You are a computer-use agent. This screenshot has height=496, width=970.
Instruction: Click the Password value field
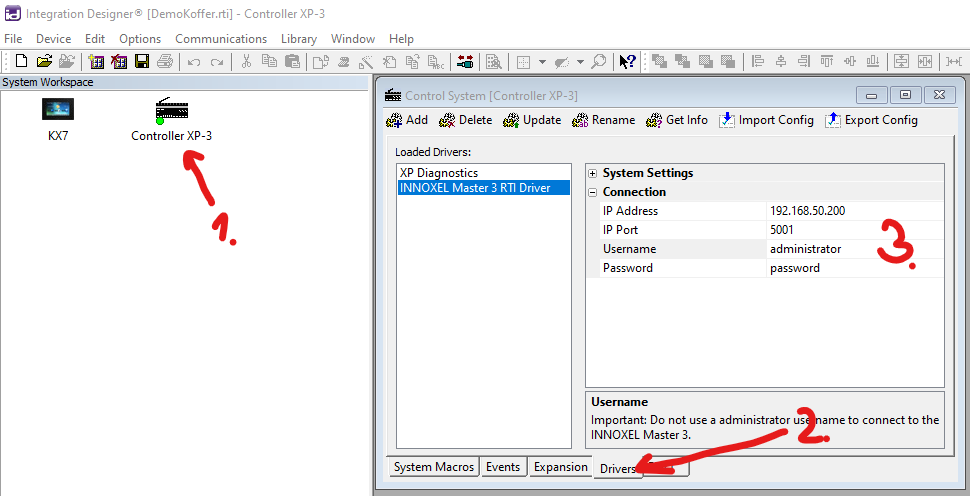click(x=855, y=268)
